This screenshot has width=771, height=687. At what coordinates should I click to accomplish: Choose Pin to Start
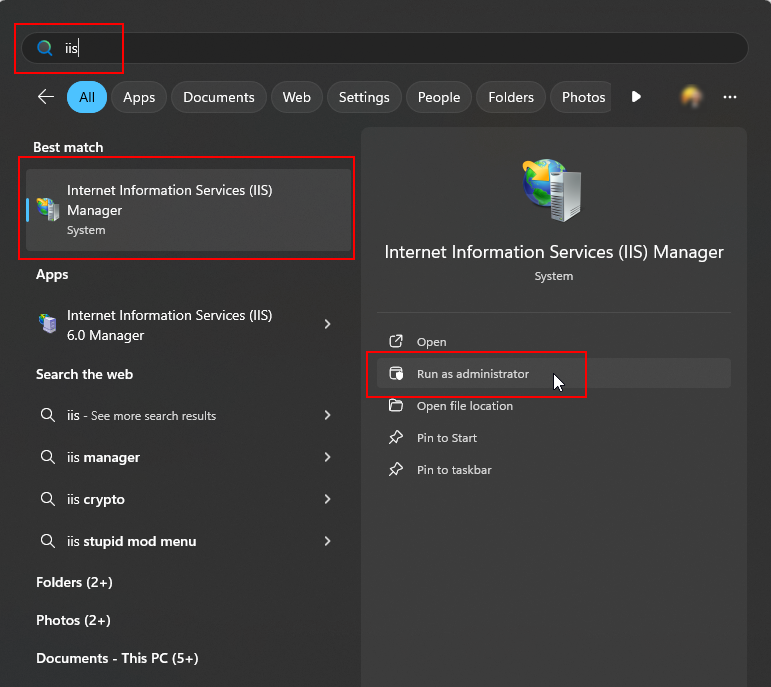click(x=554, y=438)
